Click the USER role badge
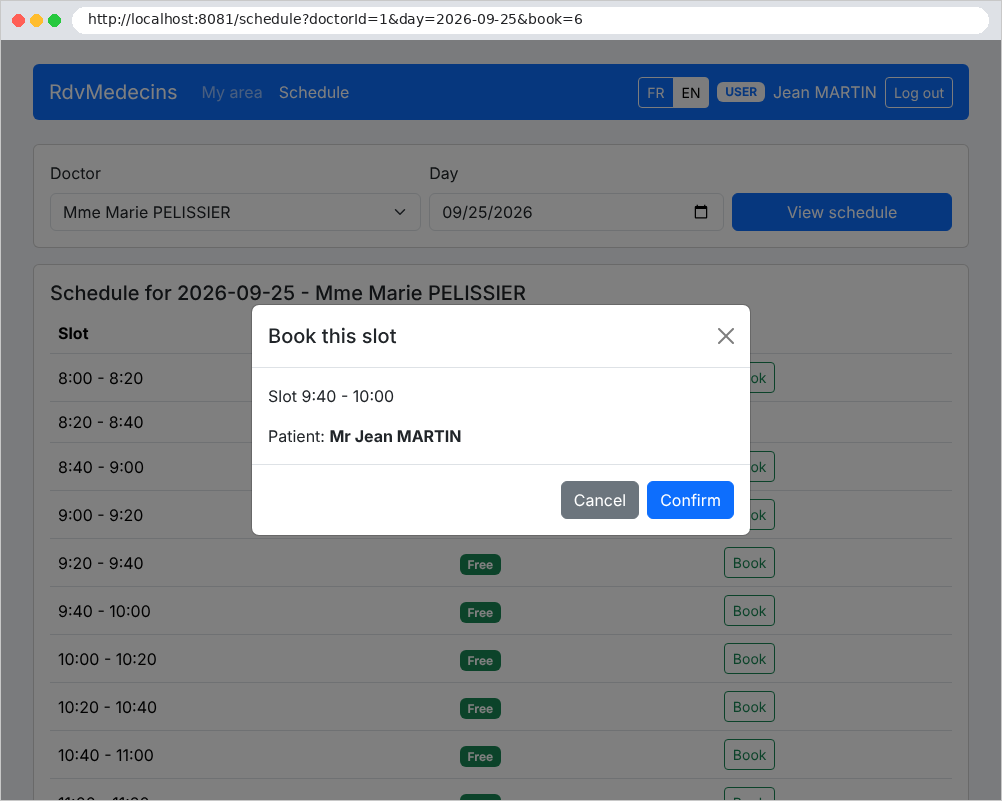 pyautogui.click(x=741, y=92)
